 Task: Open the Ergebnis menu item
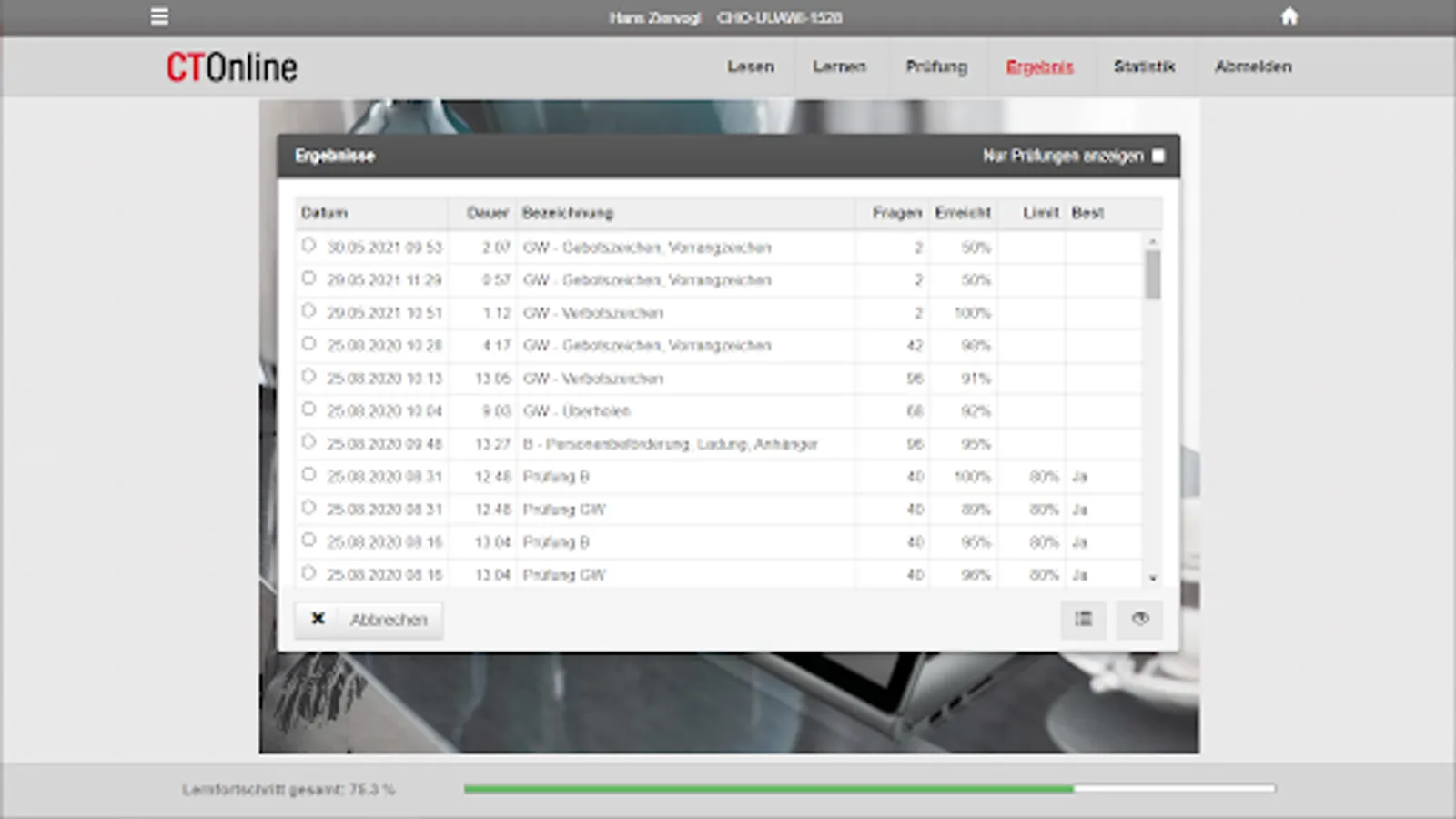coord(1039,66)
